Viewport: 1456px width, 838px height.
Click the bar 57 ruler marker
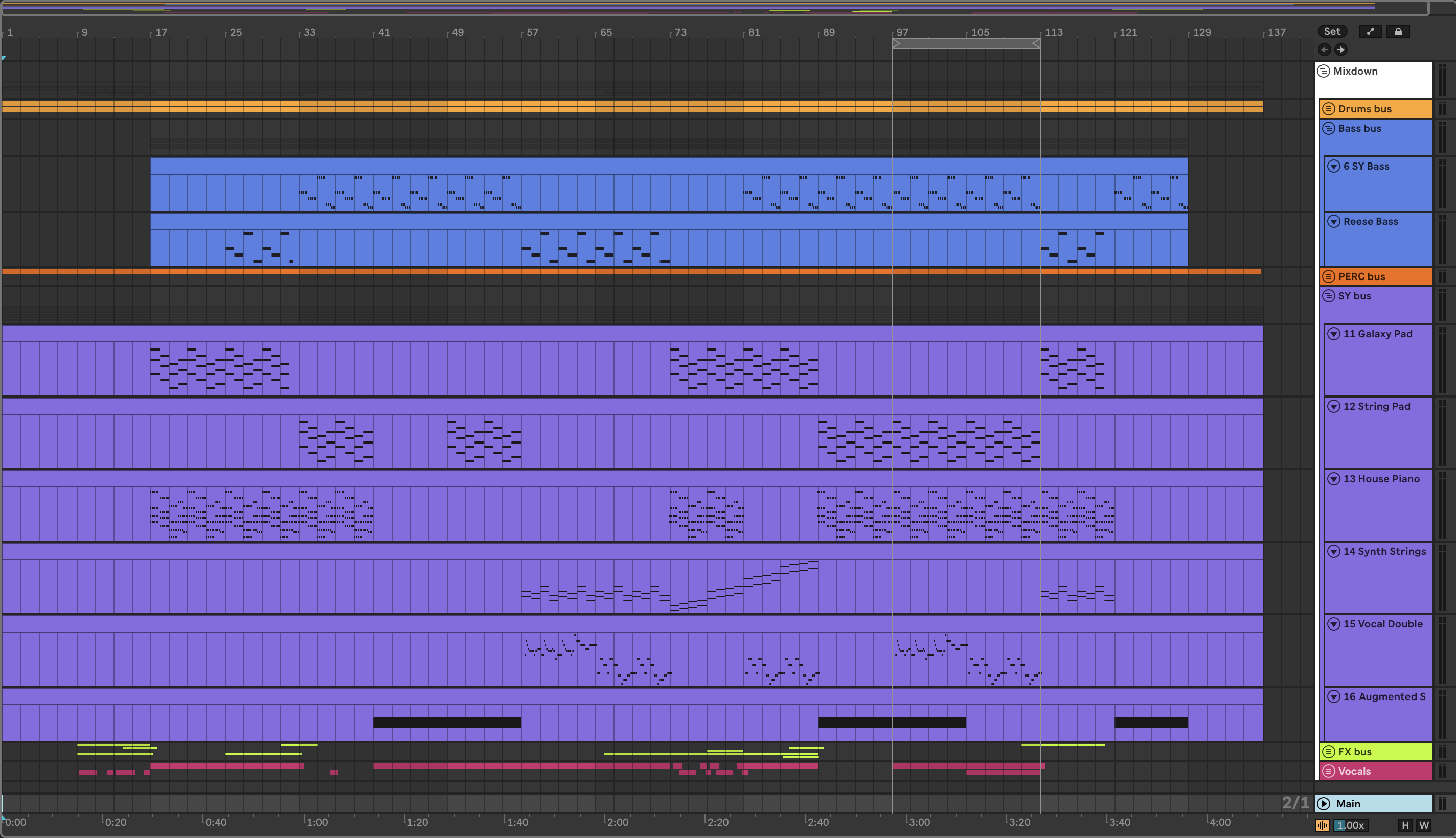[x=532, y=32]
